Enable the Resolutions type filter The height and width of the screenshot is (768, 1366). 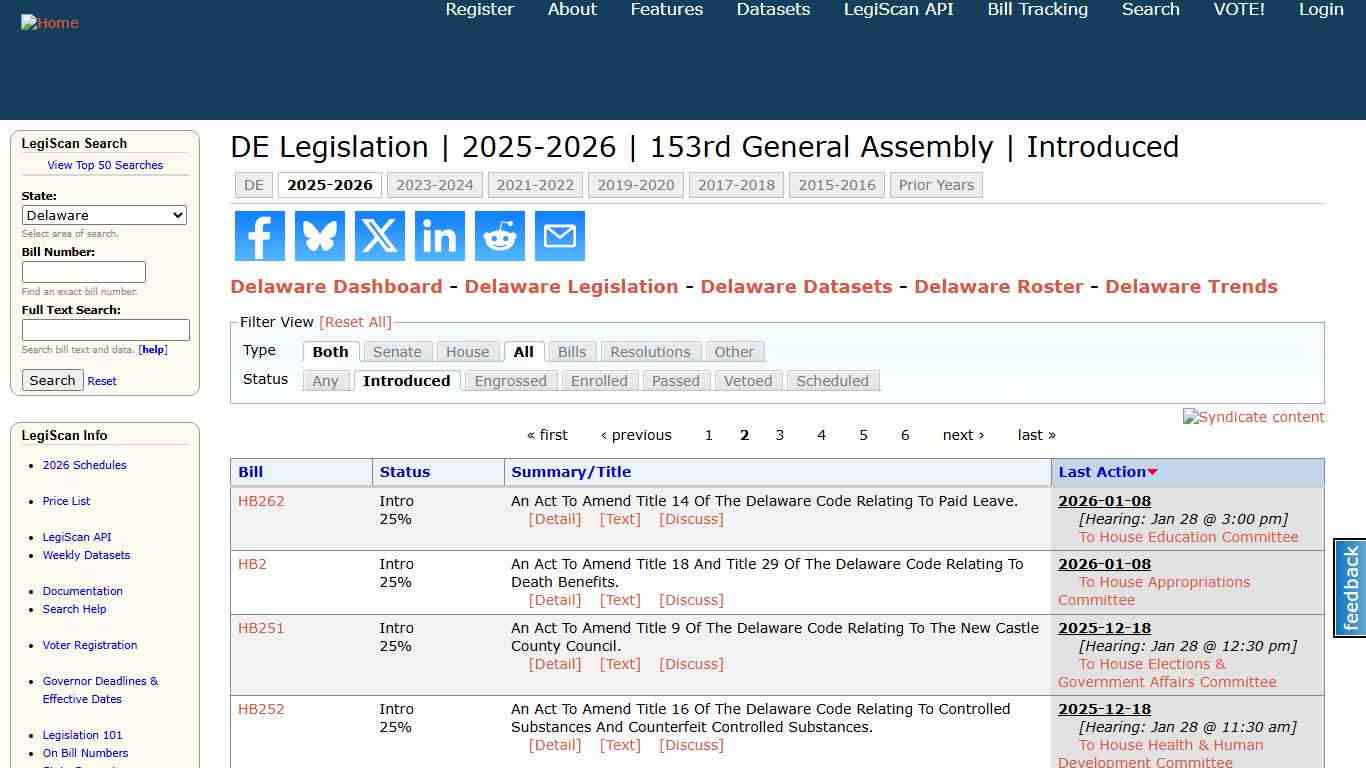[650, 351]
